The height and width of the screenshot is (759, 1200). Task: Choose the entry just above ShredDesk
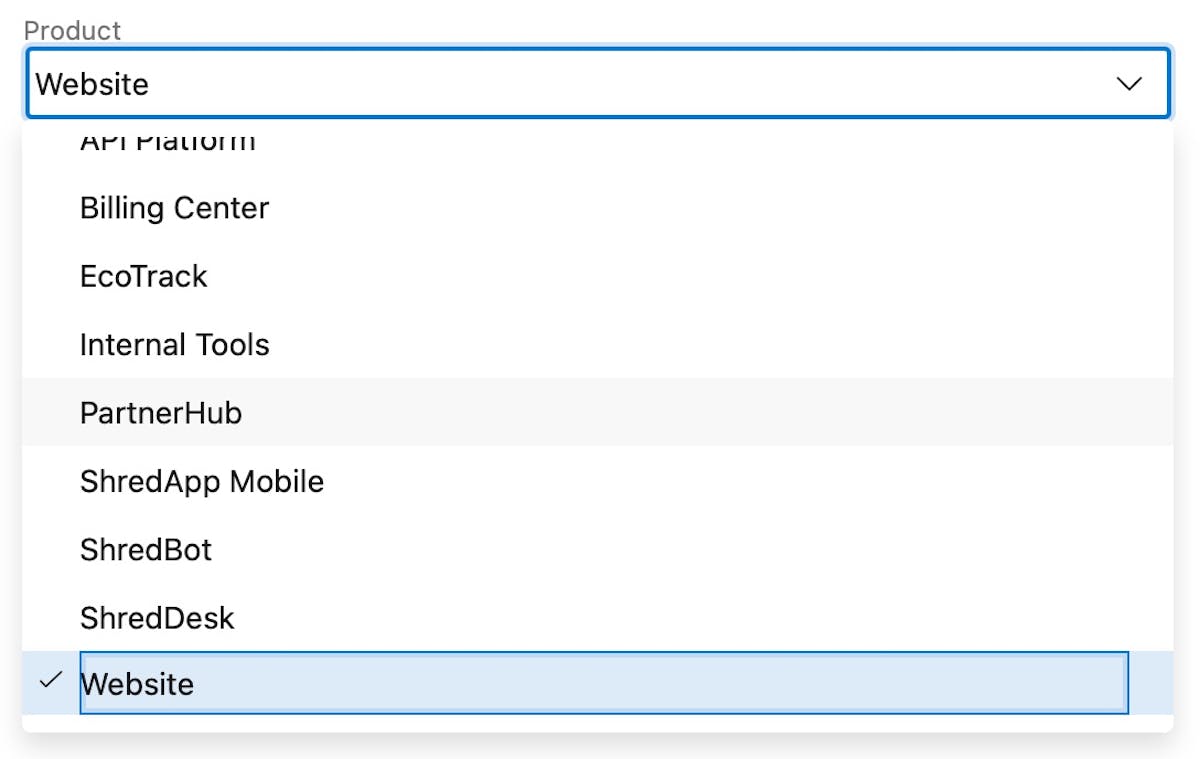pyautogui.click(x=146, y=549)
